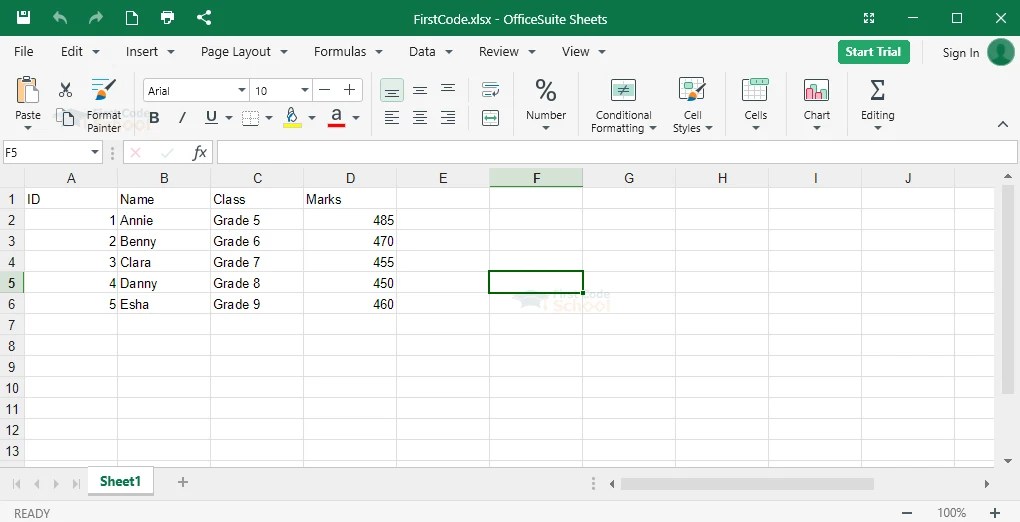Apply the red font color
This screenshot has height=522, width=1020.
[336, 117]
